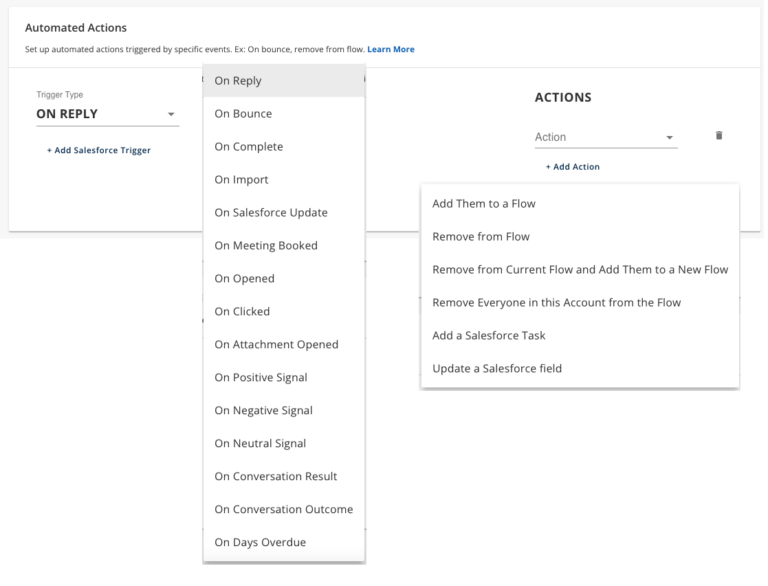This screenshot has height=586, width=768.
Task: Select On Meeting Booked trigger
Action: click(286, 246)
